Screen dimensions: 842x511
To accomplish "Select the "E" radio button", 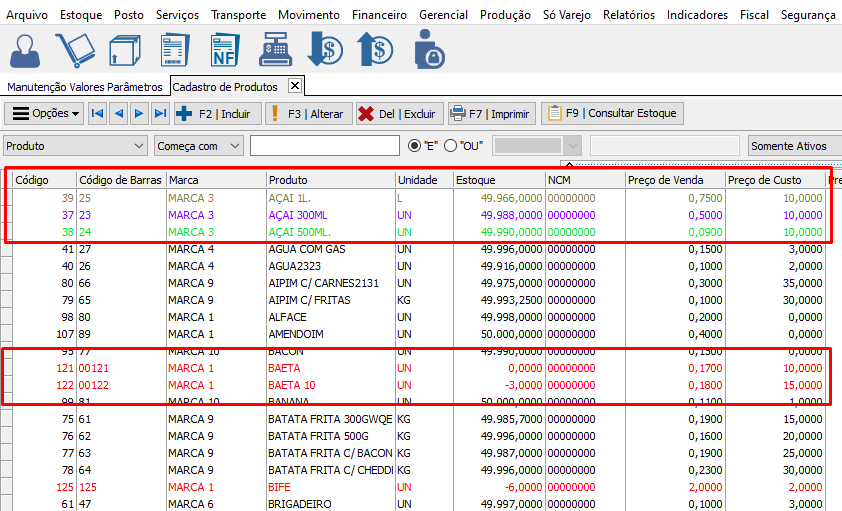I will tap(415, 146).
